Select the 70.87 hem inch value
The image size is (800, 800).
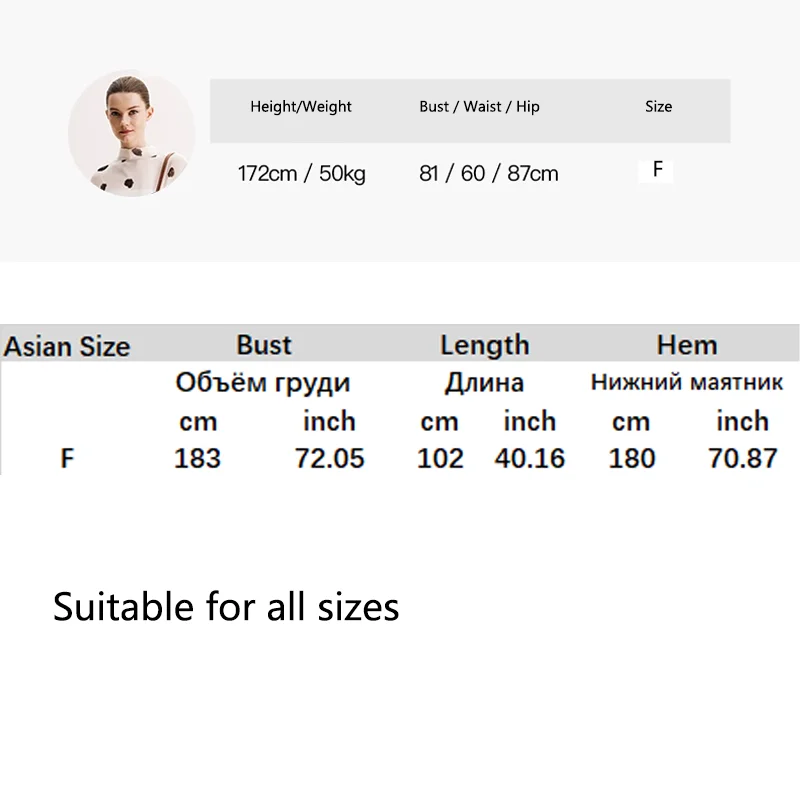point(742,459)
